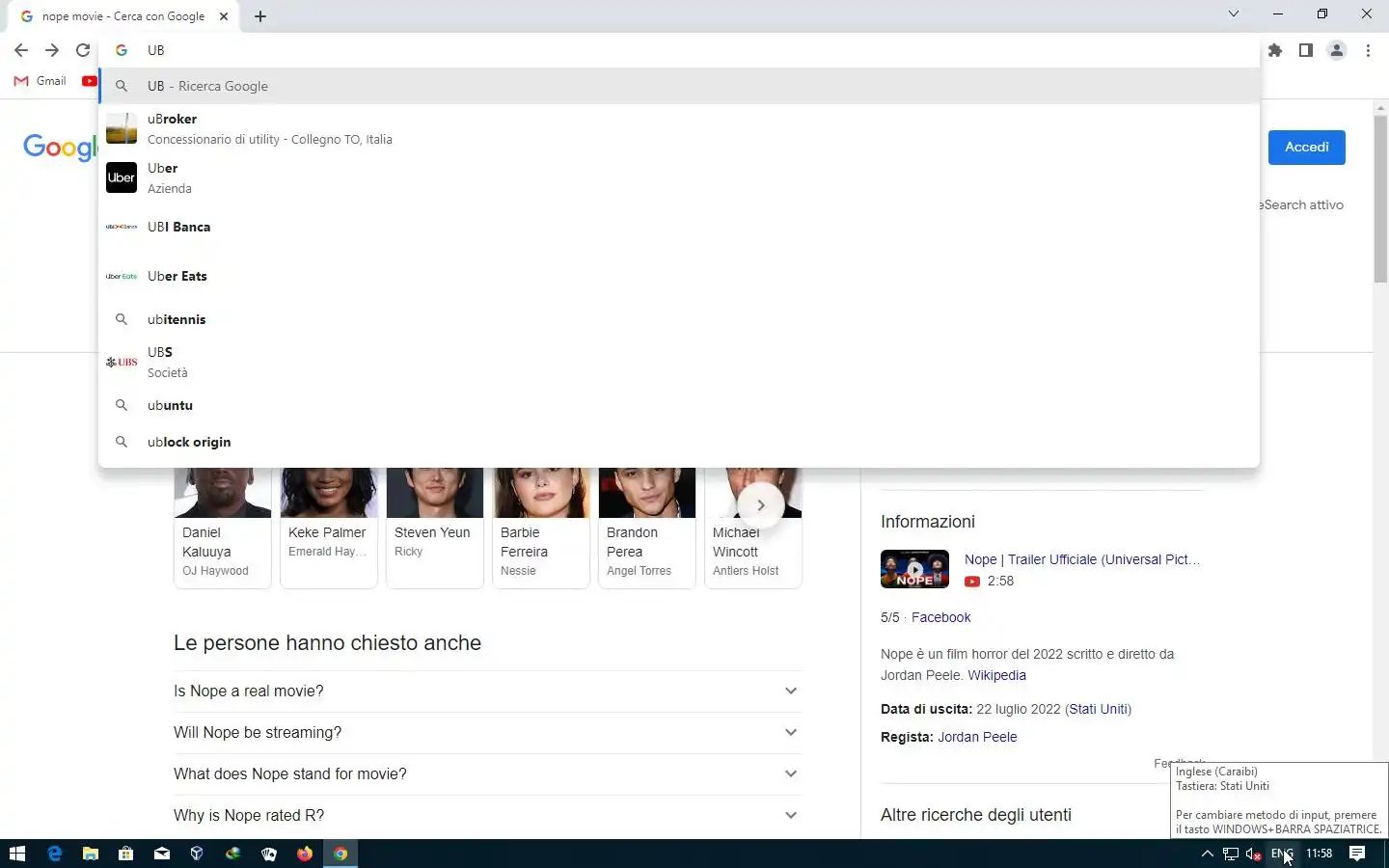The height and width of the screenshot is (868, 1389).
Task: Click the Accedi sign-in button
Action: point(1306,147)
